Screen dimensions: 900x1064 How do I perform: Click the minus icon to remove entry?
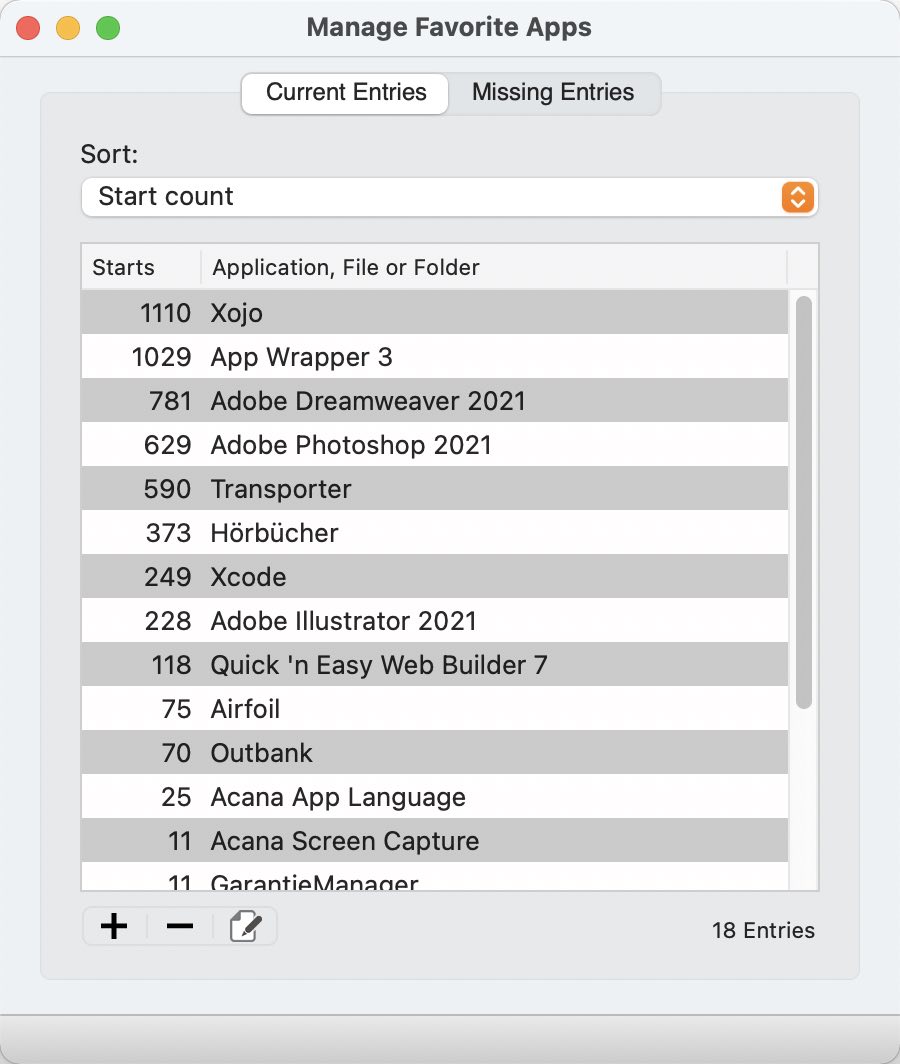180,926
